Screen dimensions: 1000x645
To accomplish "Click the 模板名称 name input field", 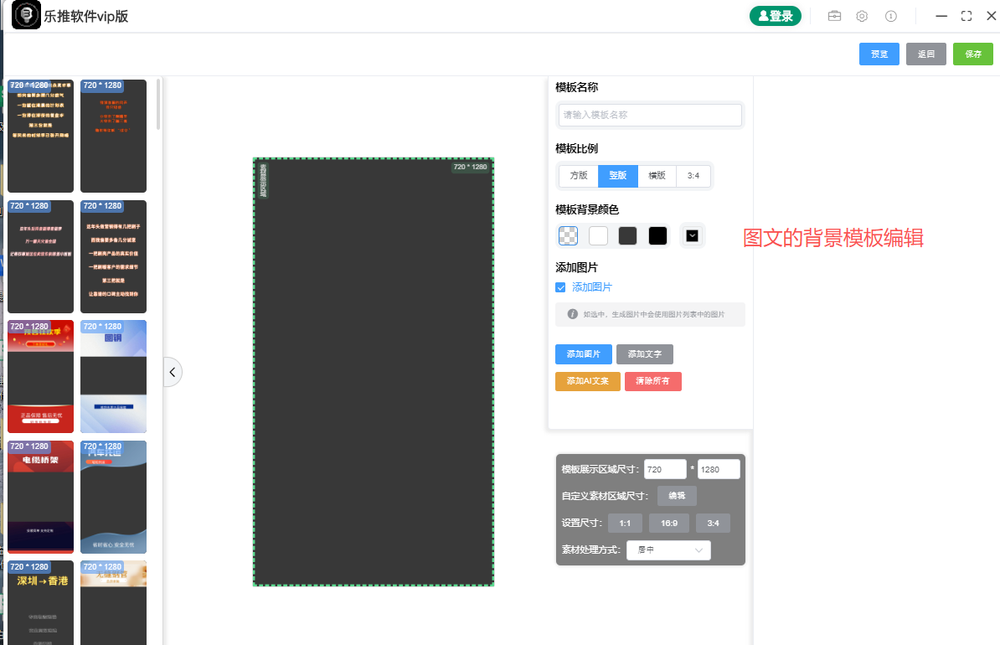I will click(650, 114).
